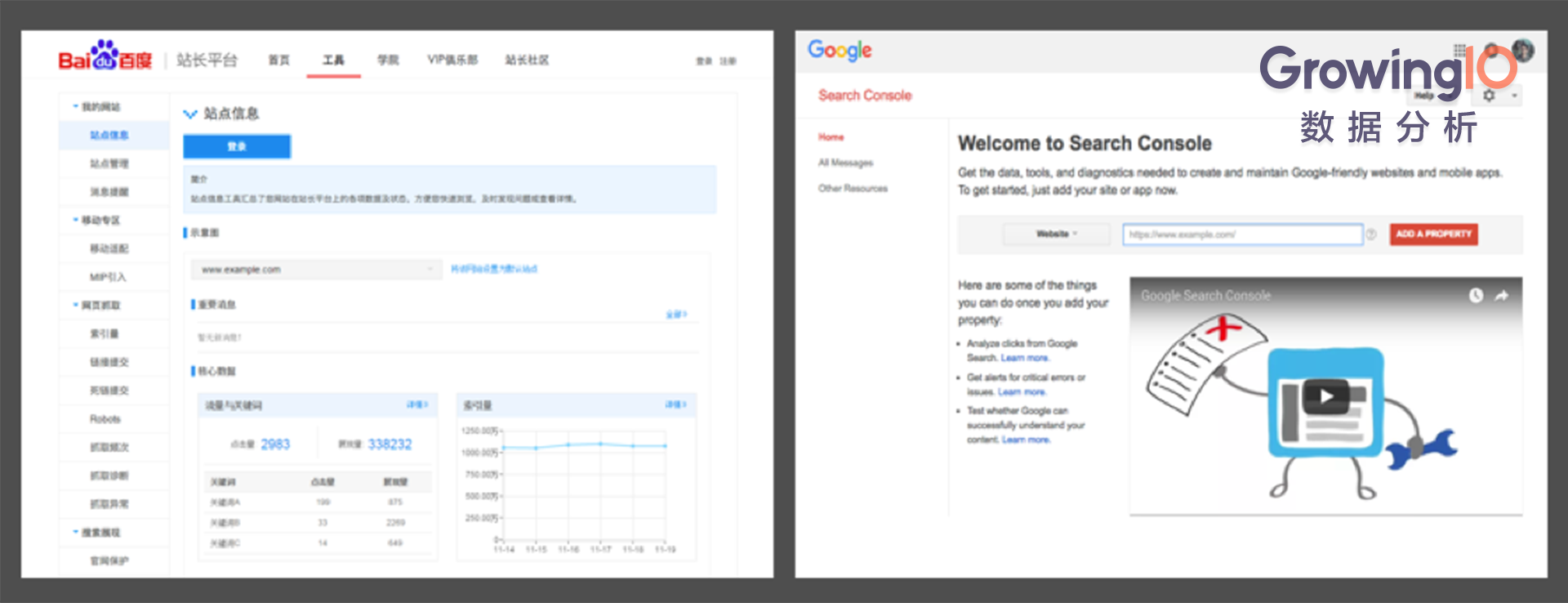Open All Messages in Search Console

coord(845,163)
